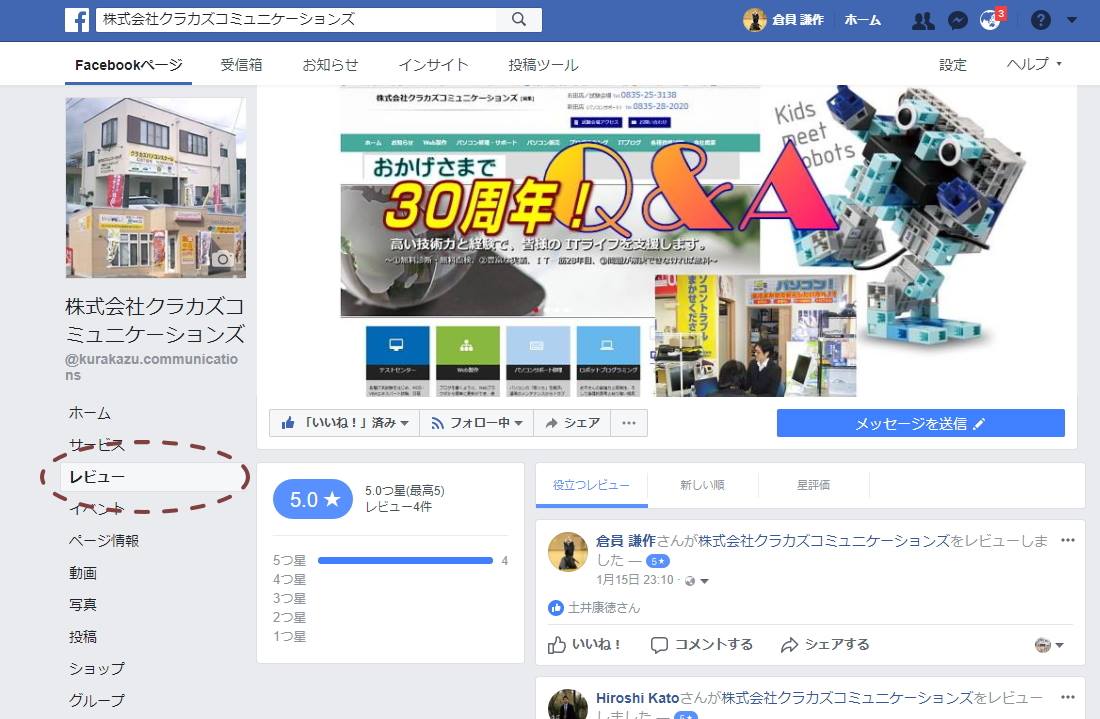Select the Facebookページ tab
Viewport: 1100px width, 719px height.
(128, 65)
